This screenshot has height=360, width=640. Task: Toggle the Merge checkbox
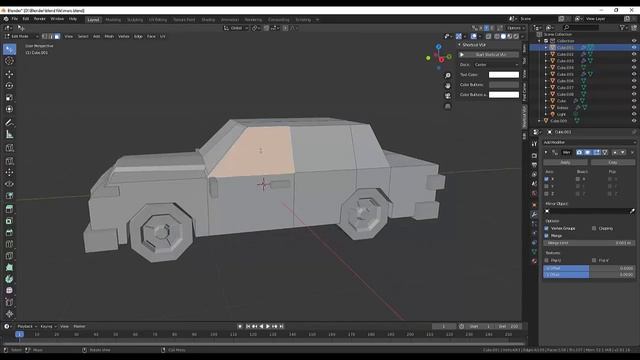click(547, 236)
